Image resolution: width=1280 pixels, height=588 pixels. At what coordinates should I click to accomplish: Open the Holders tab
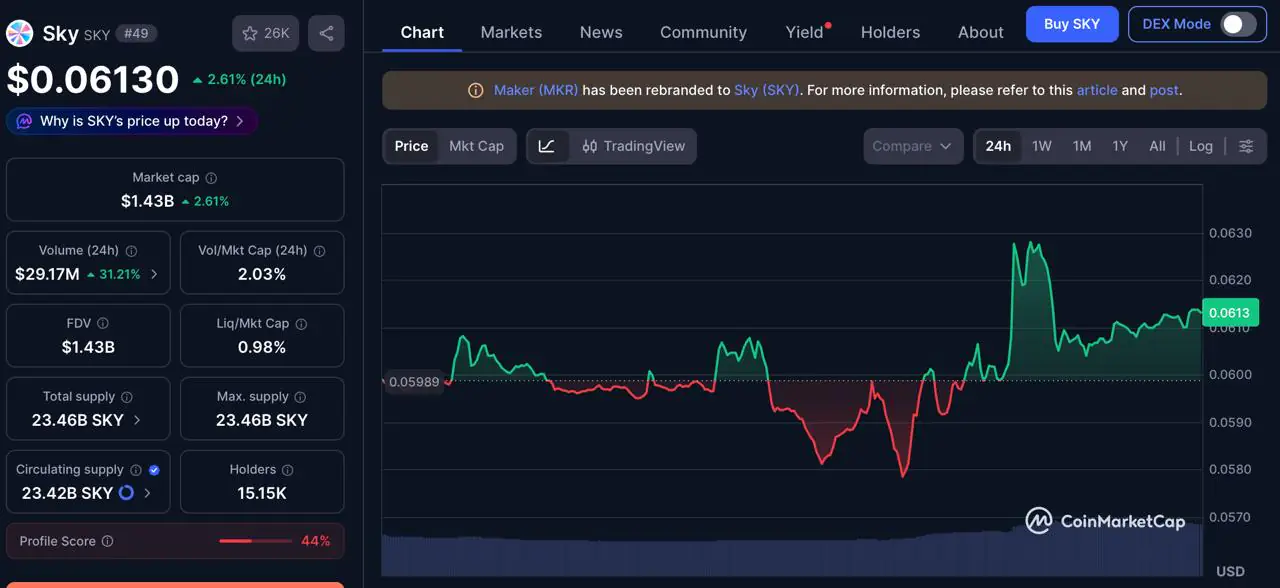(890, 32)
